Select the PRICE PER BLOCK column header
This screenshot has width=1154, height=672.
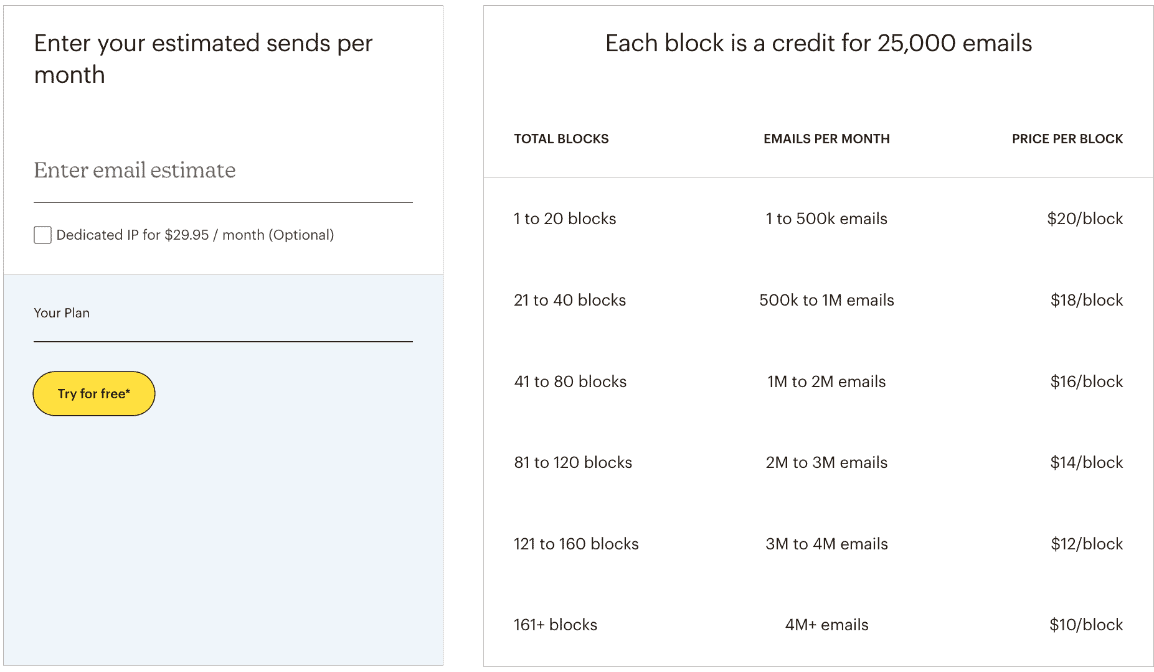(1067, 139)
